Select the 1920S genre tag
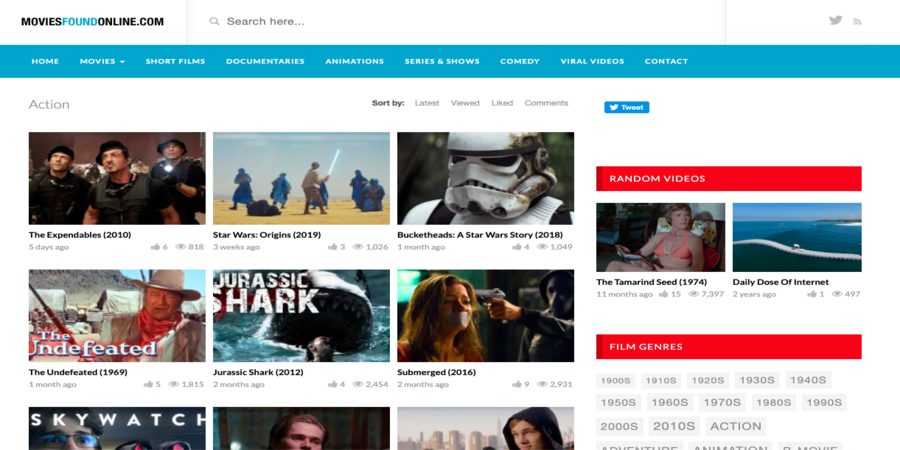The image size is (900, 450). click(708, 381)
